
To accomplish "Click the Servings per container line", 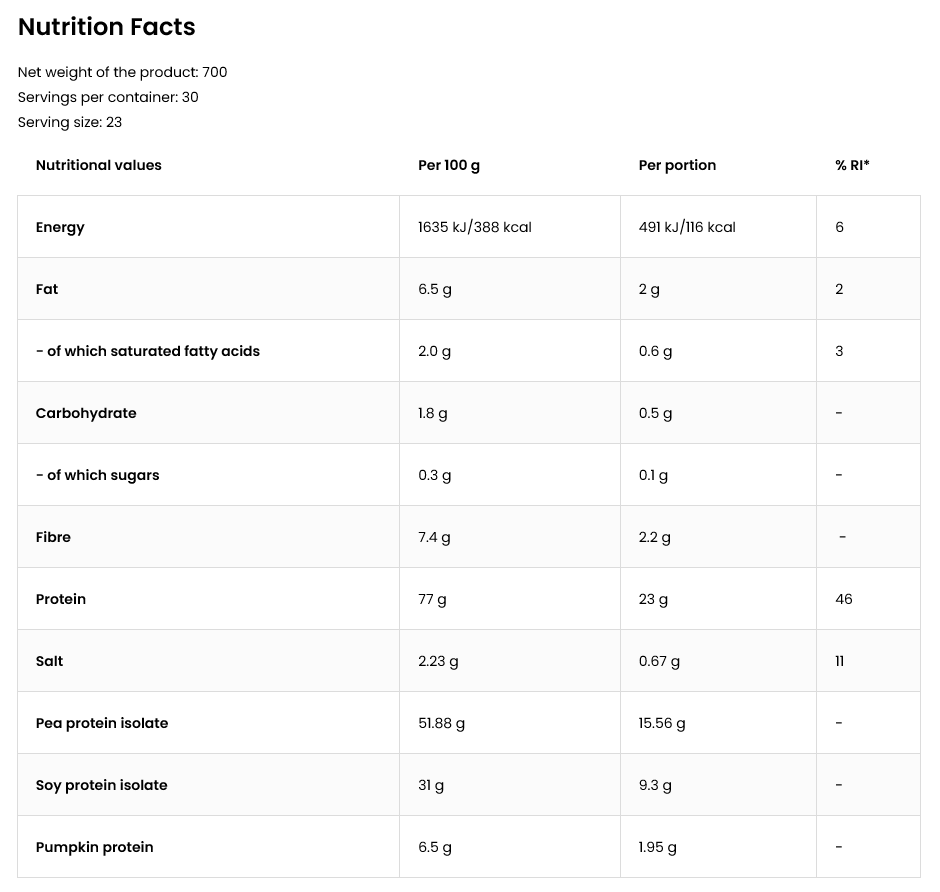I will [x=108, y=97].
